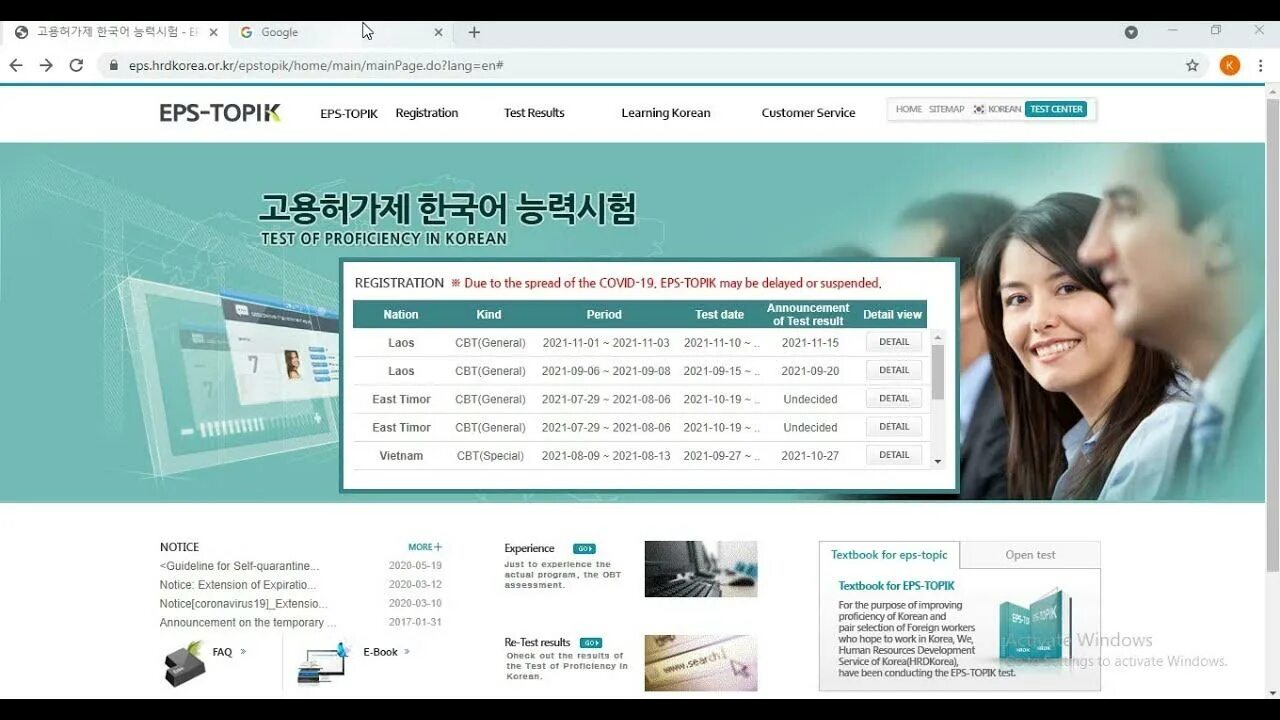Click GO button next to Re-Test results
1280x720 pixels.
[591, 642]
